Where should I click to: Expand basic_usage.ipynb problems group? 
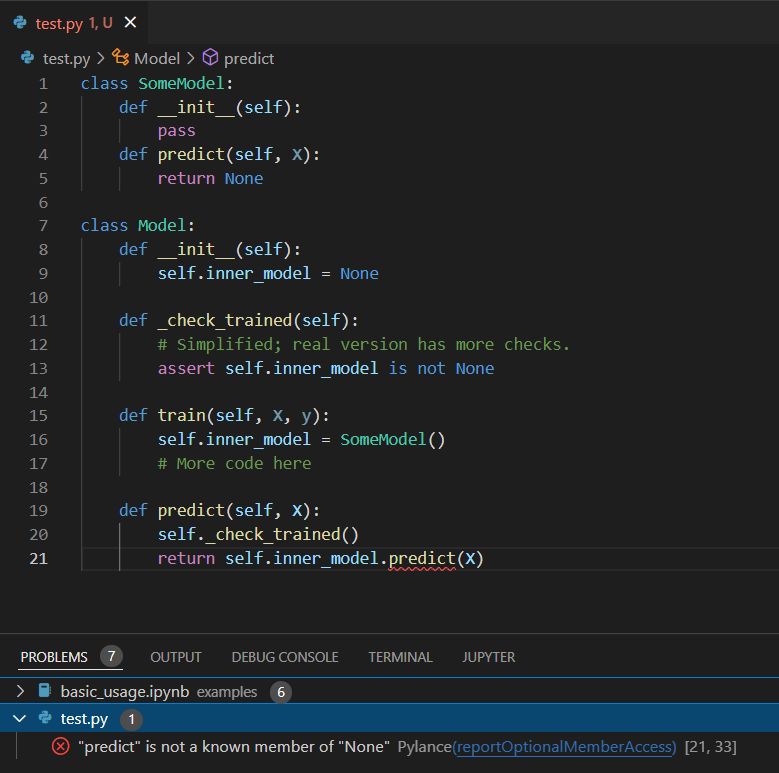[20, 691]
